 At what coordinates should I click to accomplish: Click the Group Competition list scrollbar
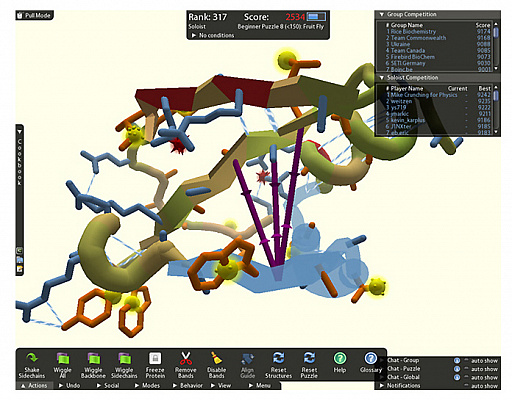(x=496, y=46)
